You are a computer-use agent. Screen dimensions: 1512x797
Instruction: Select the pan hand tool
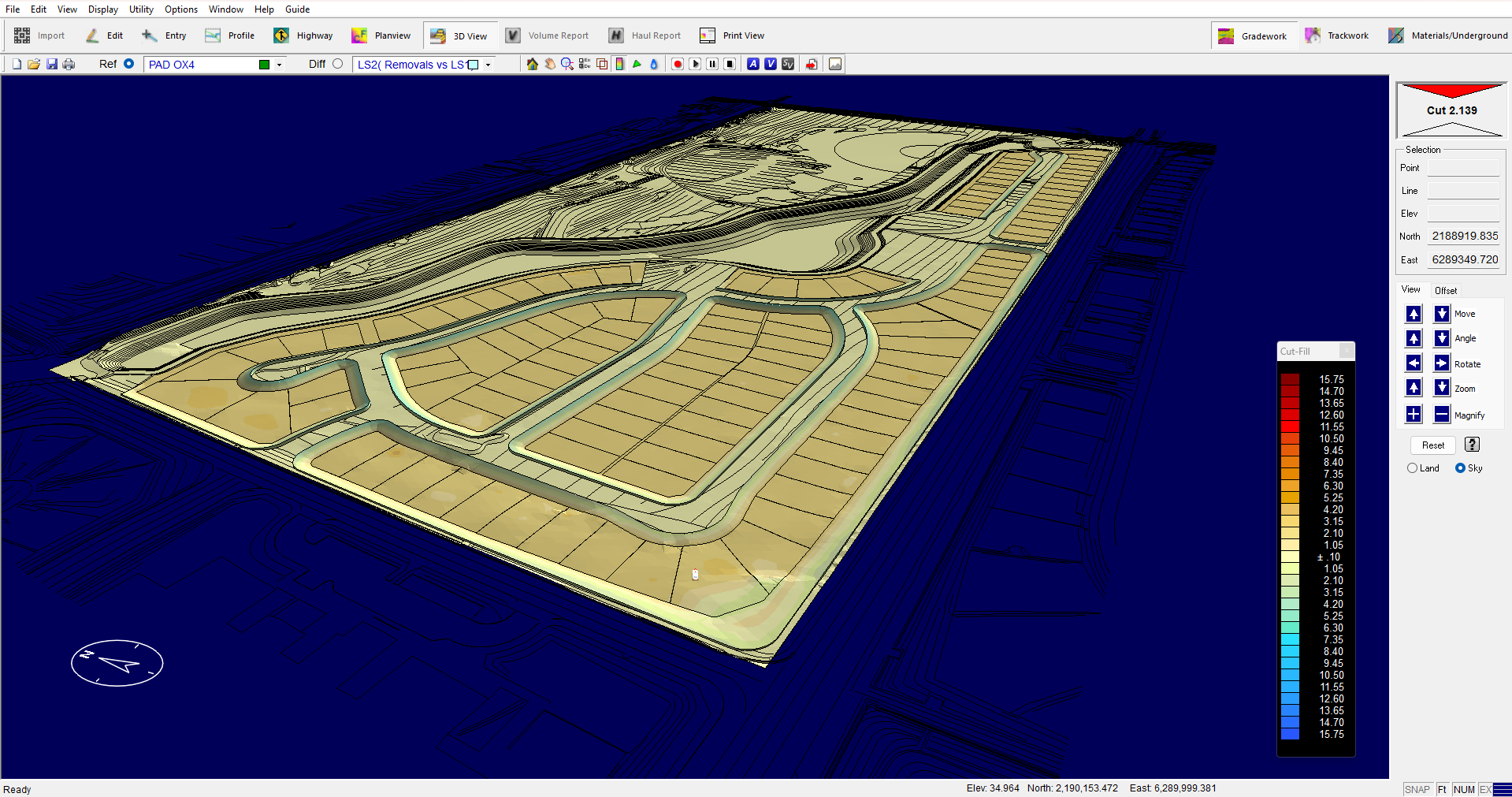click(x=550, y=65)
